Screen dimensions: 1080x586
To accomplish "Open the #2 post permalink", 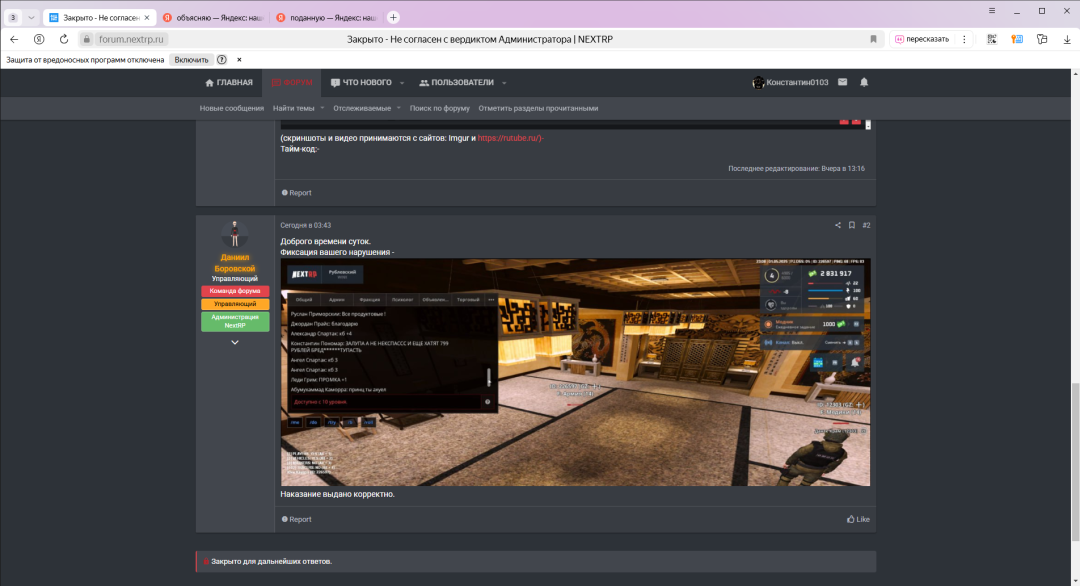I will pyautogui.click(x=866, y=225).
